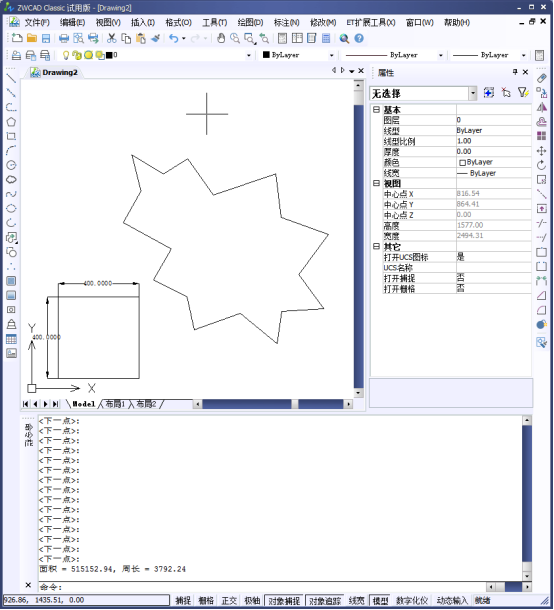This screenshot has width=554, height=610.
Task: Click the Quick Select icon in properties
Action: pos(523,93)
